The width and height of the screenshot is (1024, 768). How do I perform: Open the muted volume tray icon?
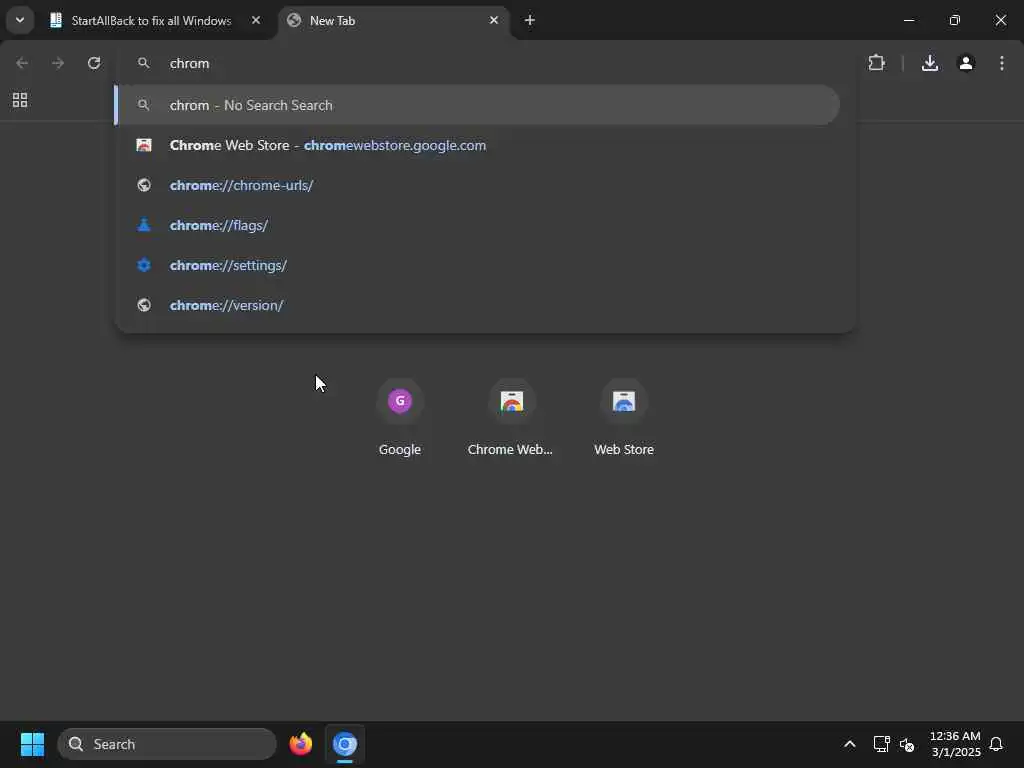pyautogui.click(x=907, y=744)
